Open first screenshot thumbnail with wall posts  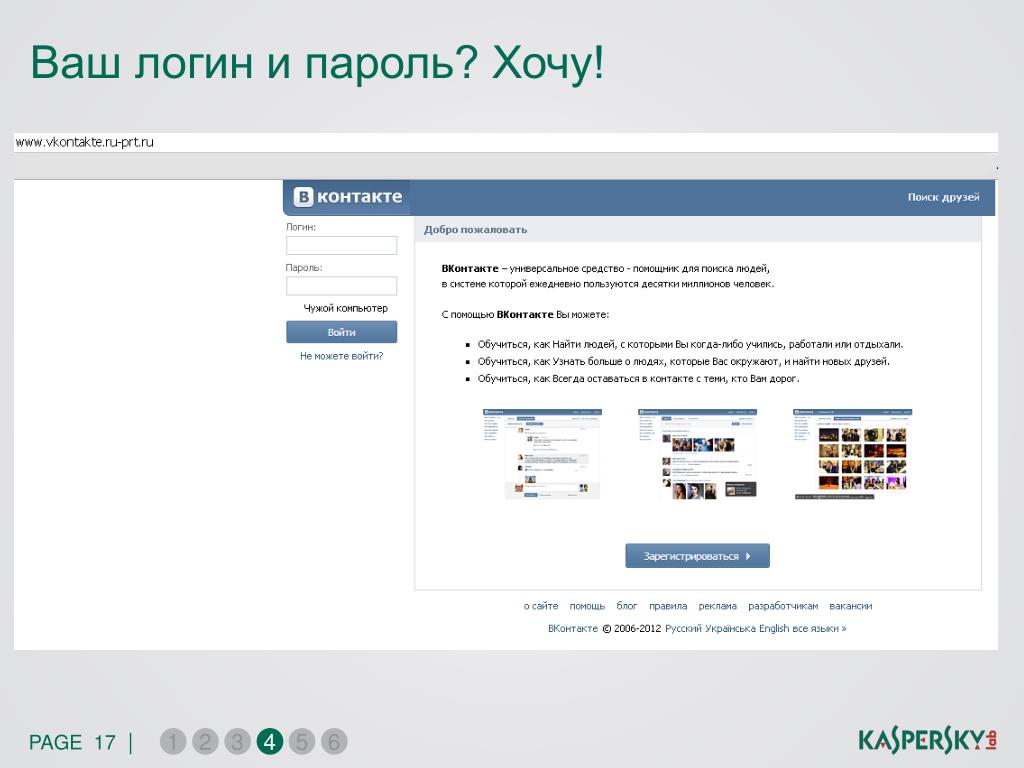[x=542, y=454]
